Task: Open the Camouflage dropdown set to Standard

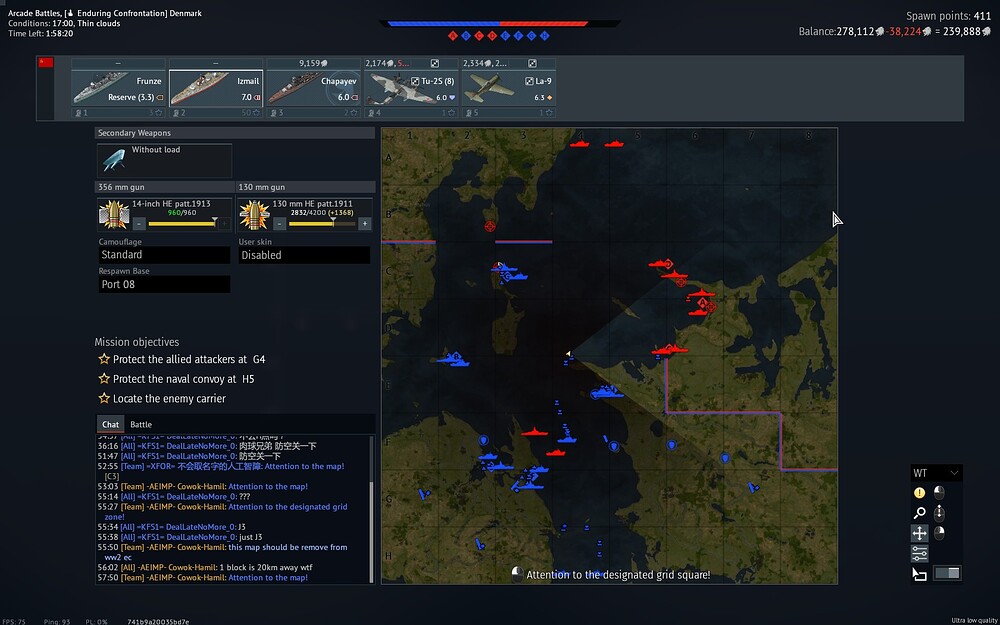Action: (165, 255)
